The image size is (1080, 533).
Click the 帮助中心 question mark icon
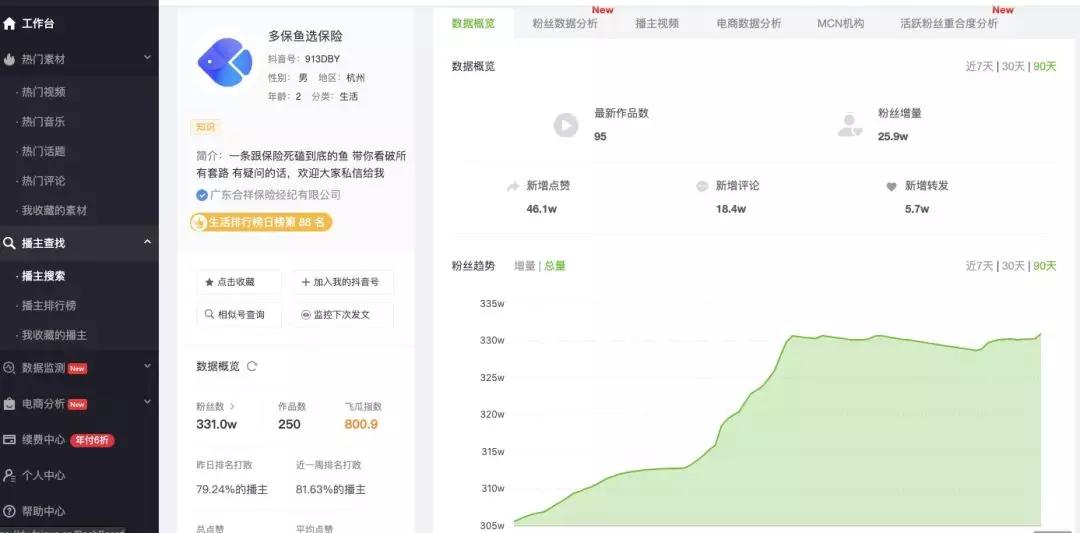tap(9, 511)
